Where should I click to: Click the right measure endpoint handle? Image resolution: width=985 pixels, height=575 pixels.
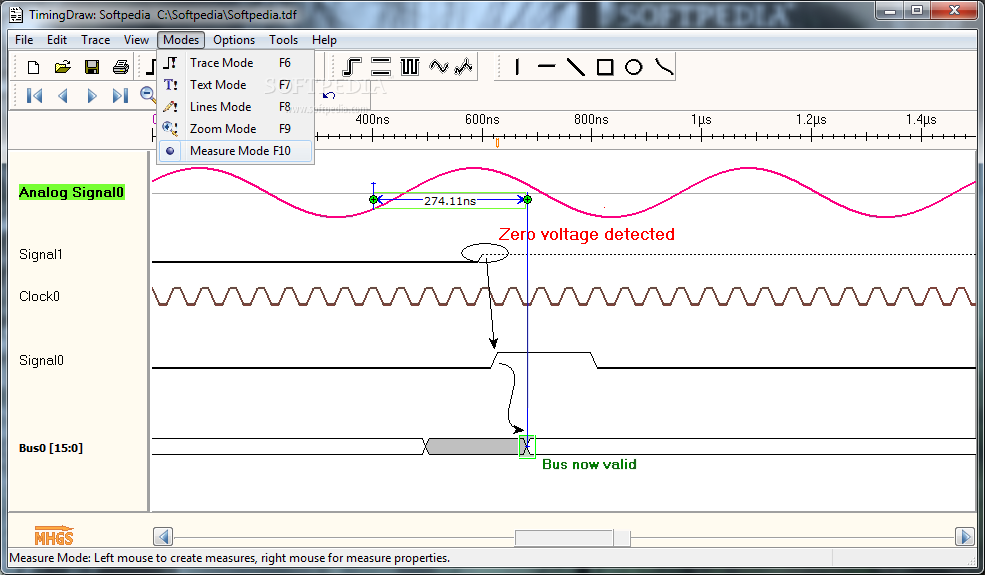point(528,199)
